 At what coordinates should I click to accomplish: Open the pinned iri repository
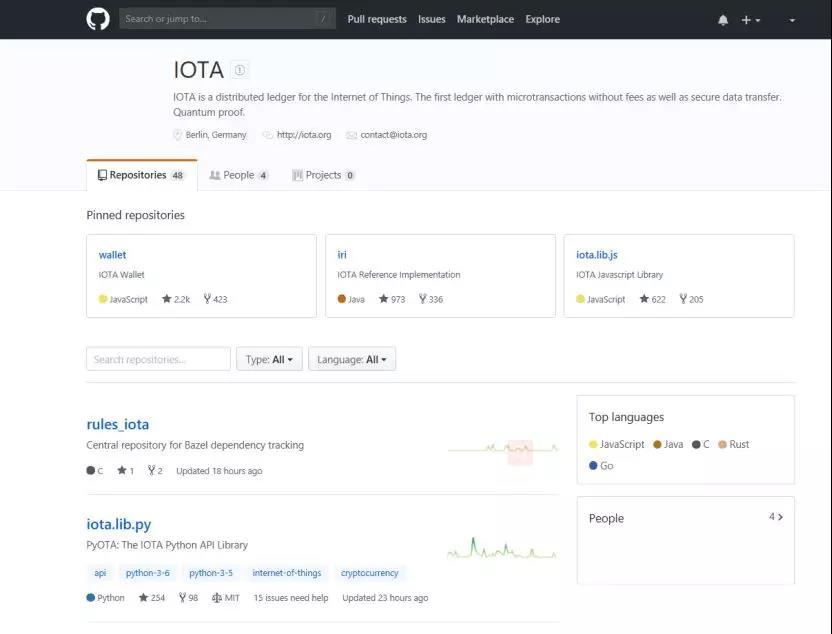[342, 255]
